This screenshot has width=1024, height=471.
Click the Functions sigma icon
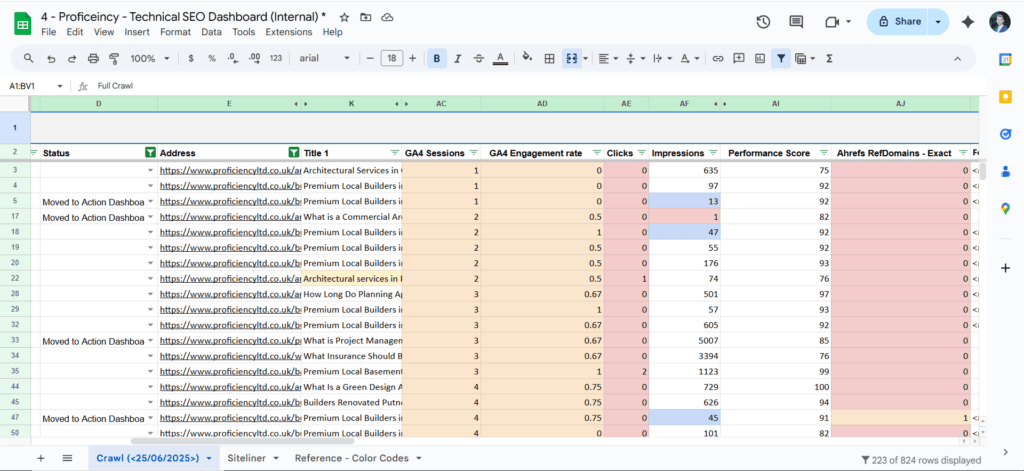(x=829, y=59)
